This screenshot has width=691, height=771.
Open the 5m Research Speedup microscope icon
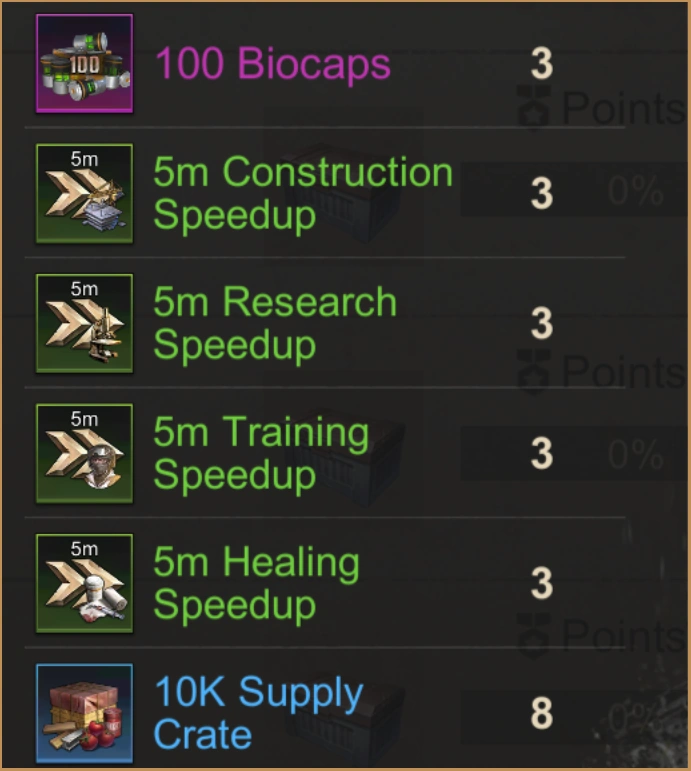(85, 323)
